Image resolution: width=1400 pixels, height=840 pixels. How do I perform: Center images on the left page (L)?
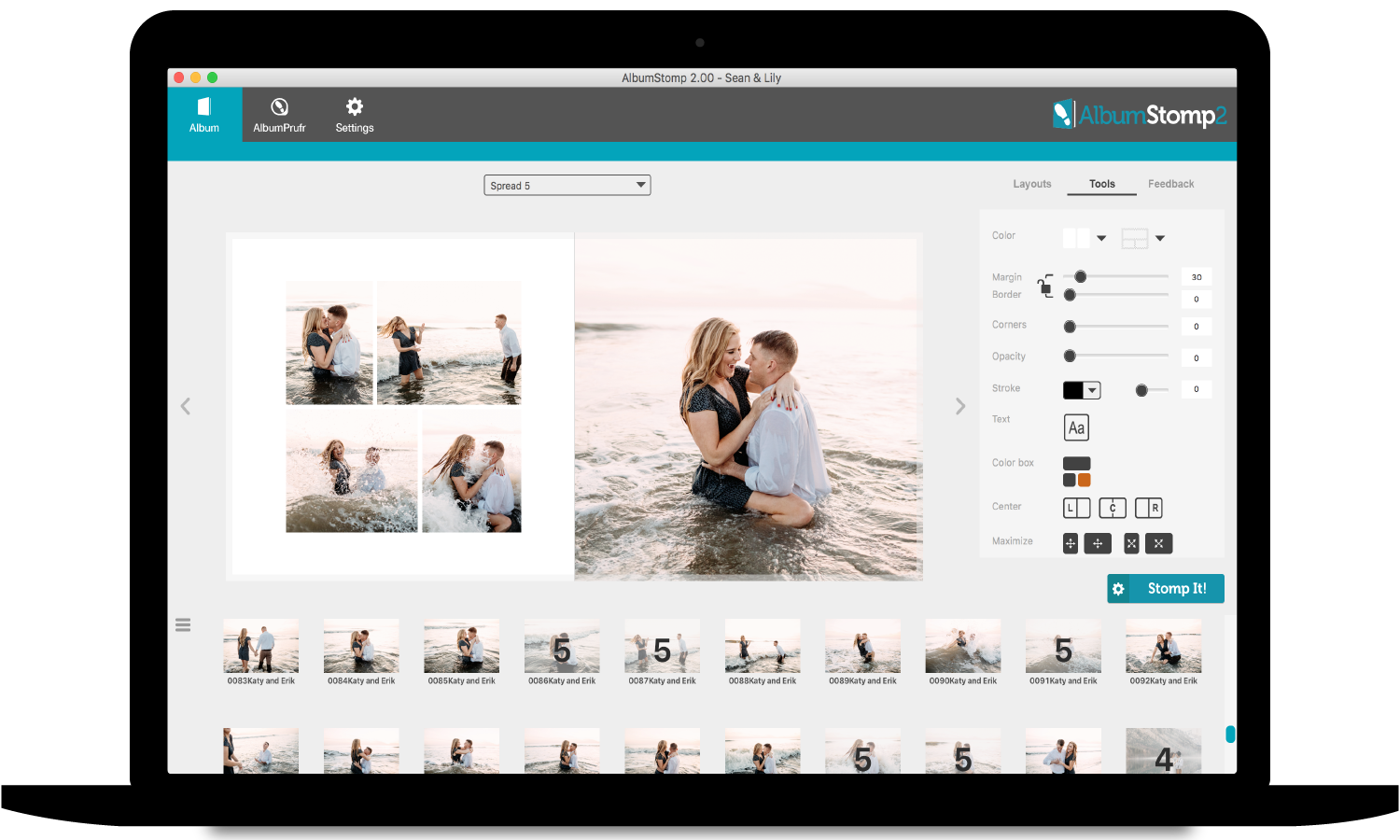point(1076,508)
